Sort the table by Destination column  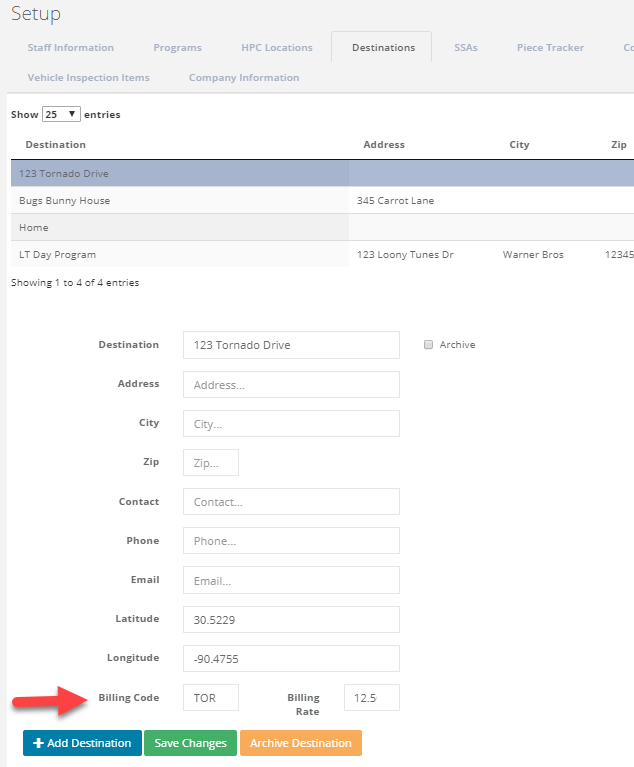tap(56, 145)
